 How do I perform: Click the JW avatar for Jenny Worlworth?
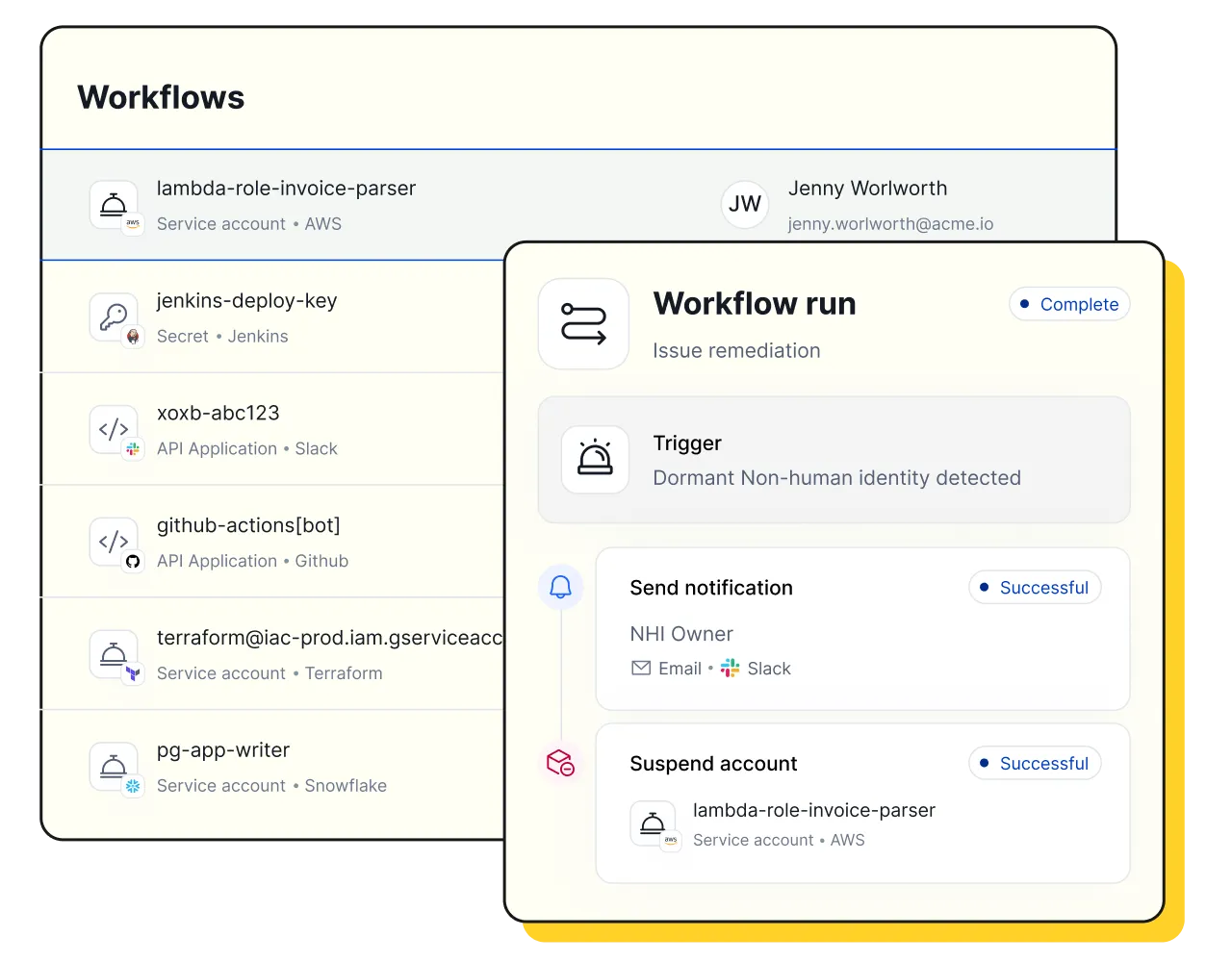click(745, 204)
